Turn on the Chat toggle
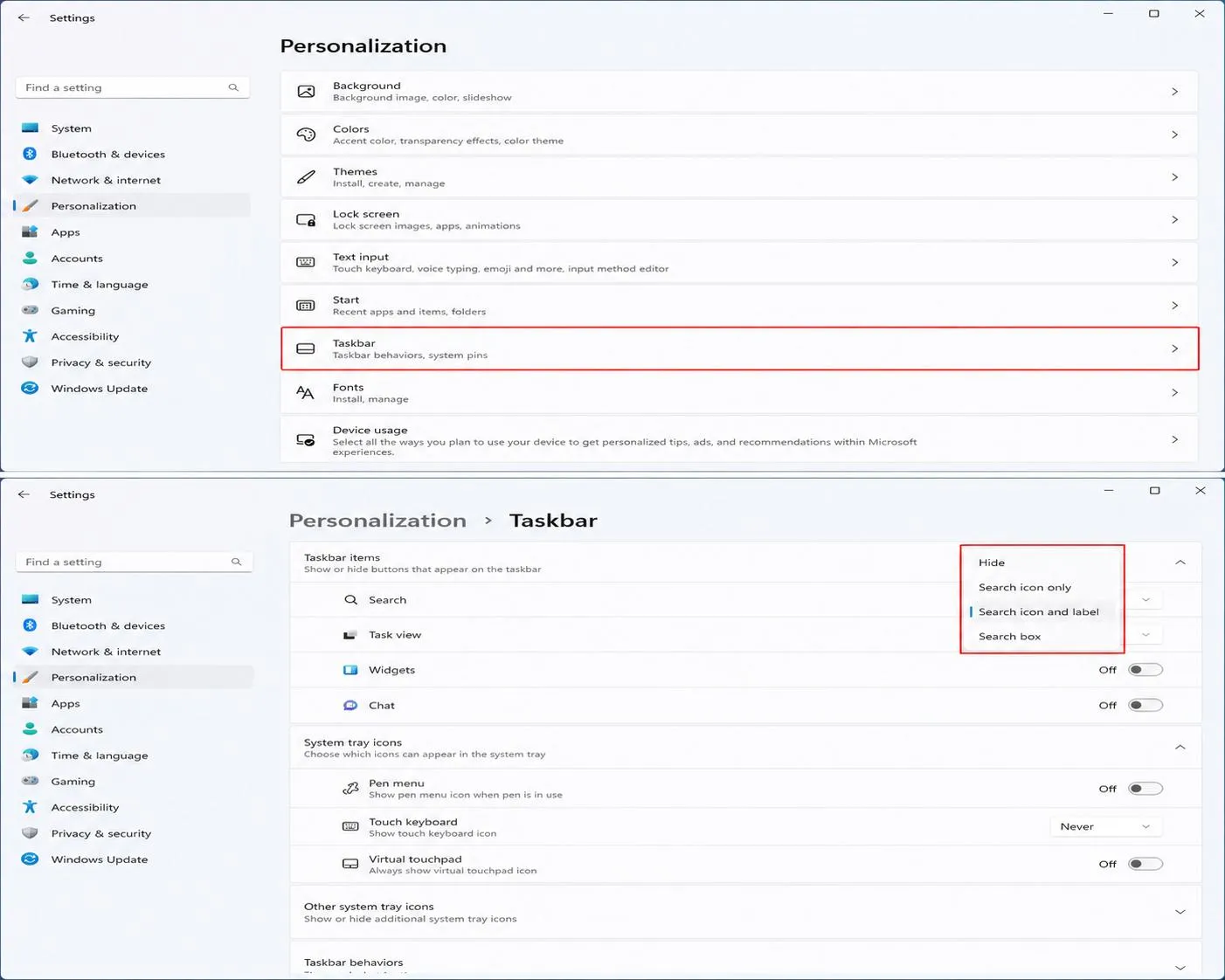The width and height of the screenshot is (1225, 980). (x=1145, y=705)
